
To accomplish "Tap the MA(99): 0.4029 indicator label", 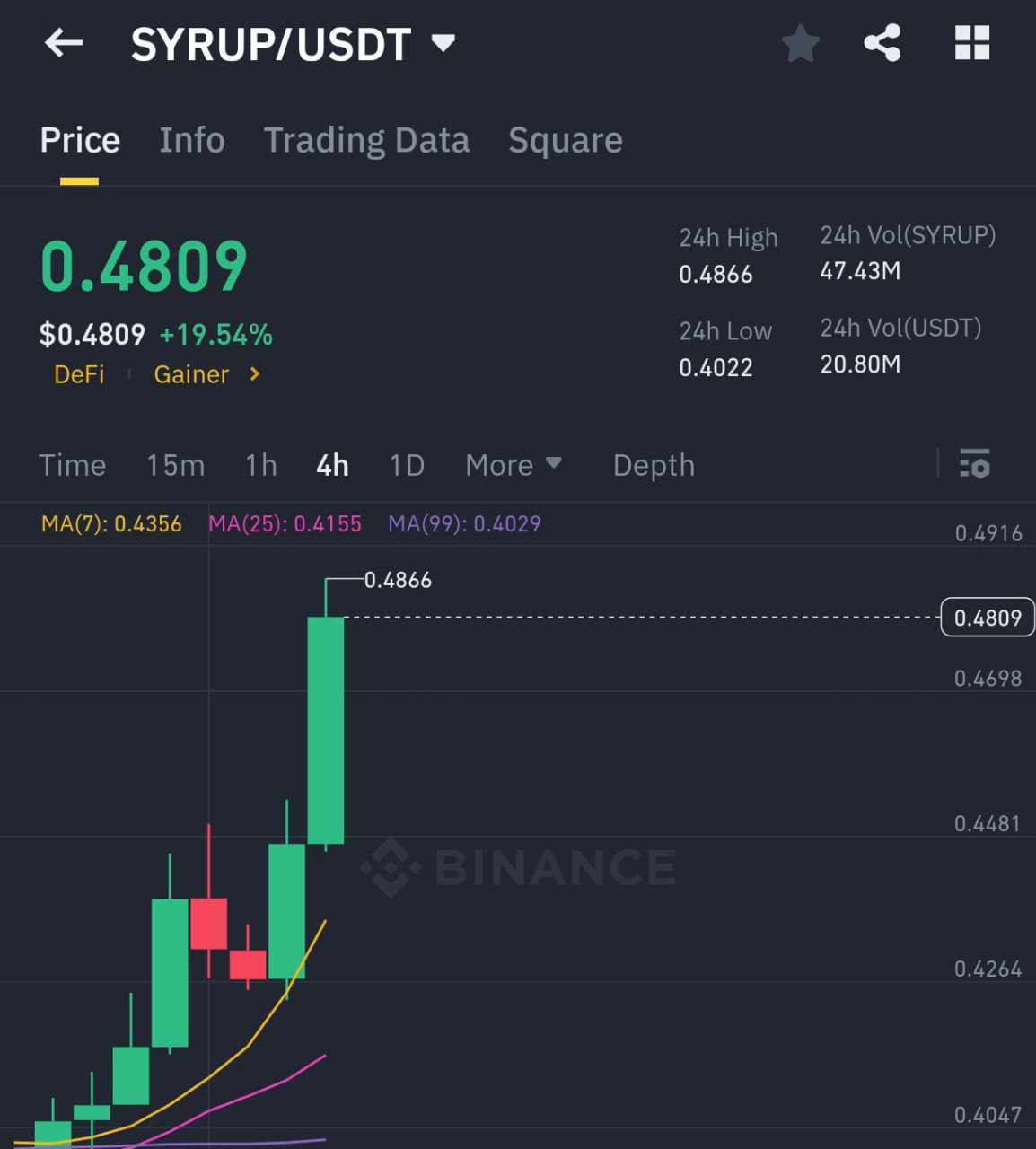I will (464, 523).
